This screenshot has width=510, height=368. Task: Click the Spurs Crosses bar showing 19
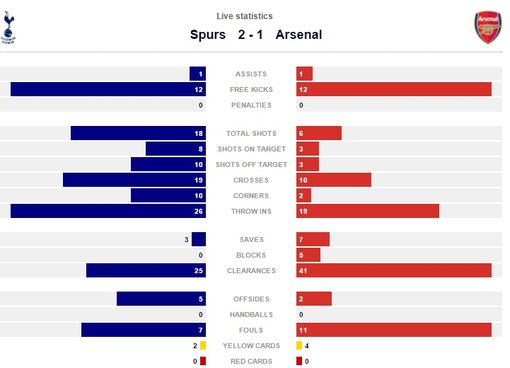[x=134, y=180]
